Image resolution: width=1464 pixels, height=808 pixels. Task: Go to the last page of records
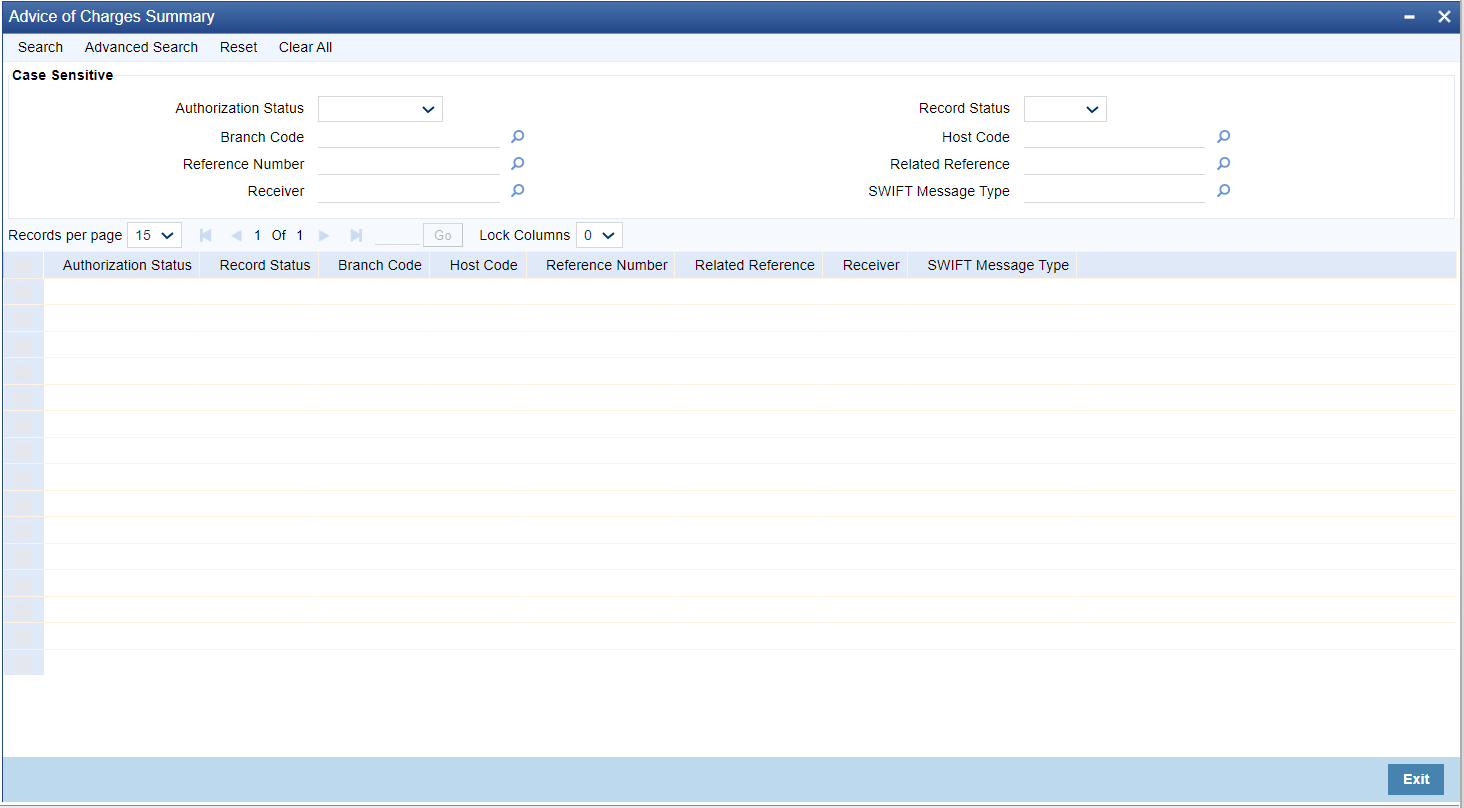[355, 235]
